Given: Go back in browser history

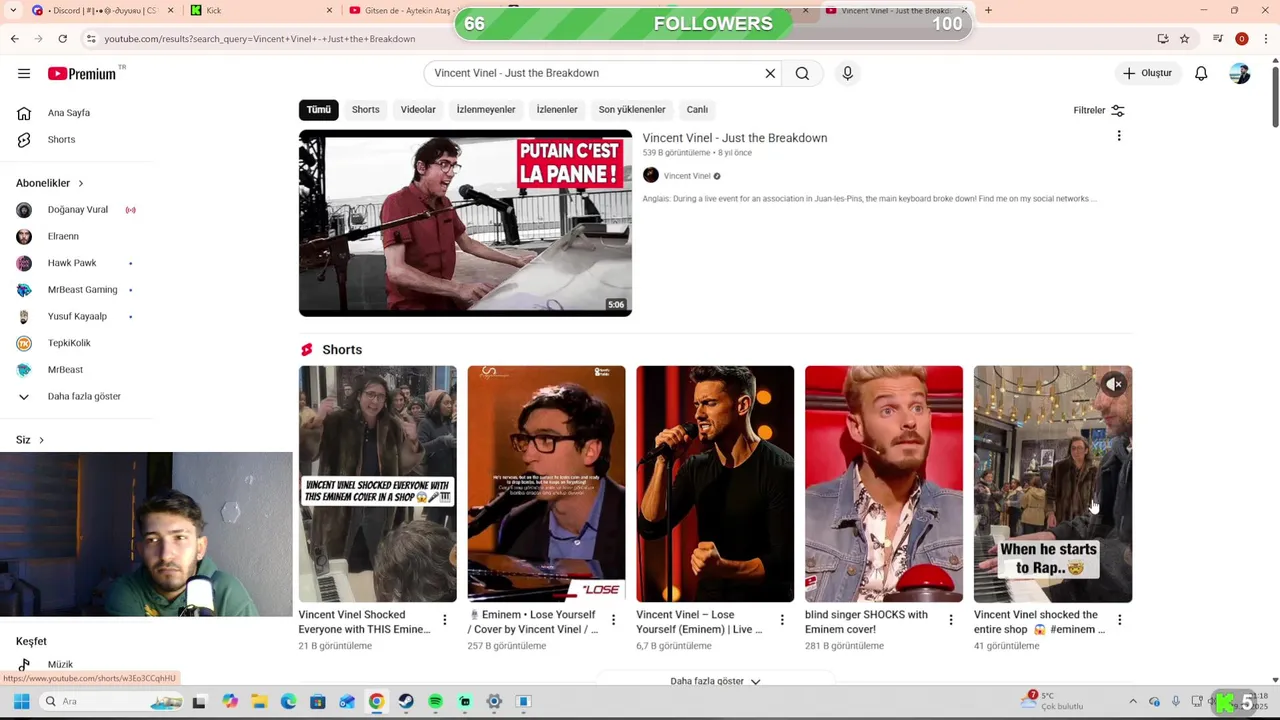Looking at the screenshot, I should click(x=14, y=38).
